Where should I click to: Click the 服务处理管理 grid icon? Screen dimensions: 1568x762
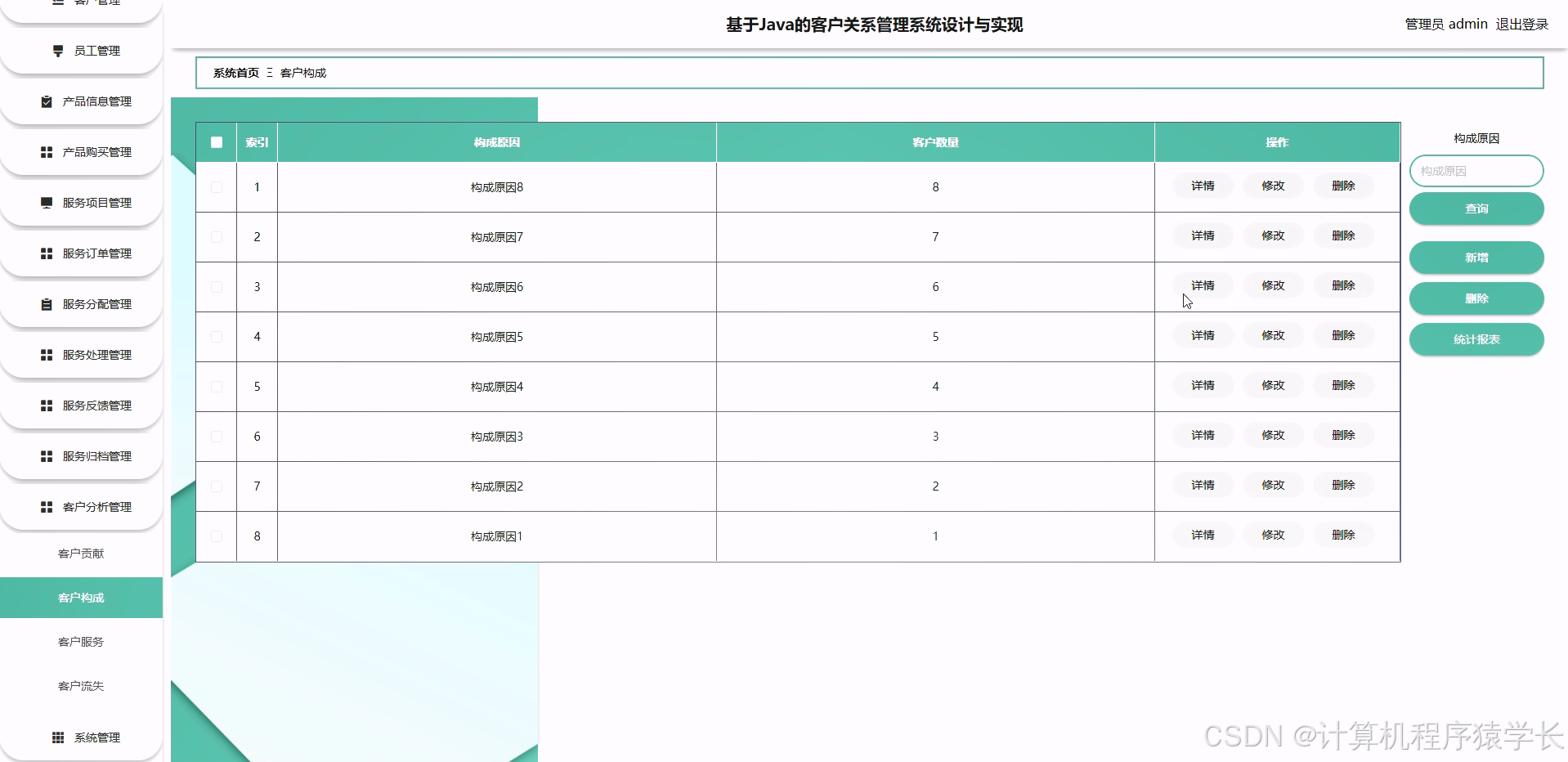point(47,355)
